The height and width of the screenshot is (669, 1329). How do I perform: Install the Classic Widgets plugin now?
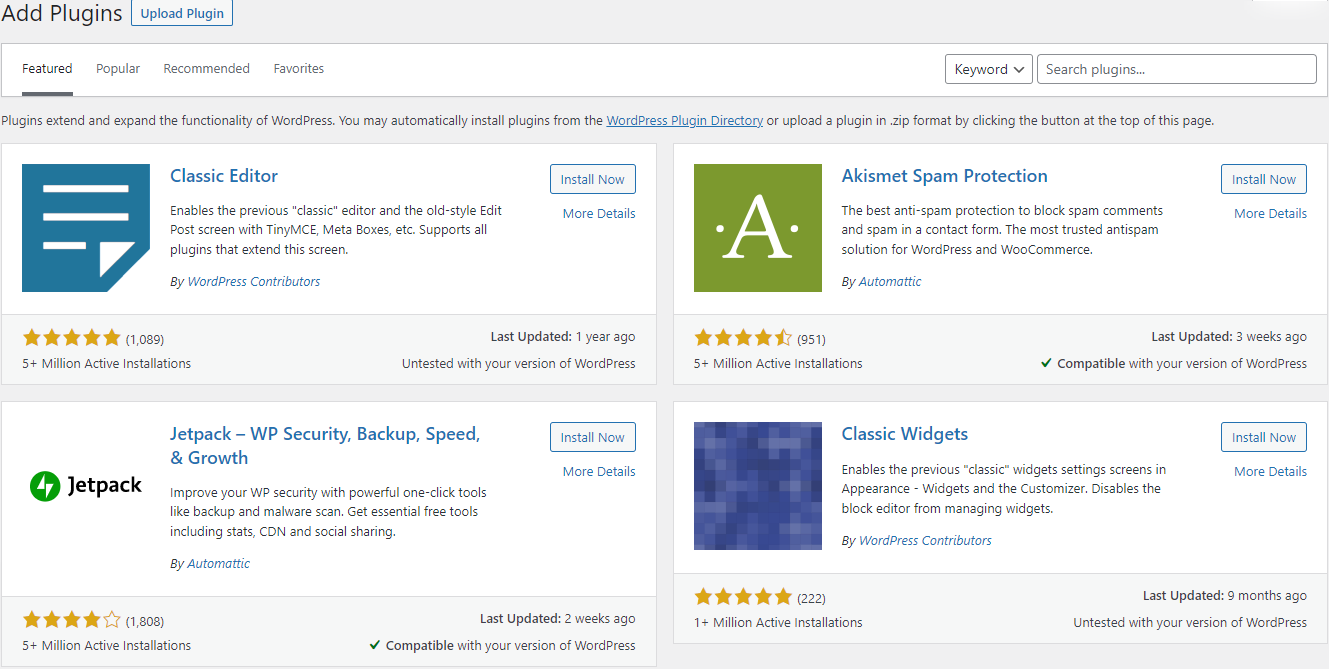coord(1264,437)
